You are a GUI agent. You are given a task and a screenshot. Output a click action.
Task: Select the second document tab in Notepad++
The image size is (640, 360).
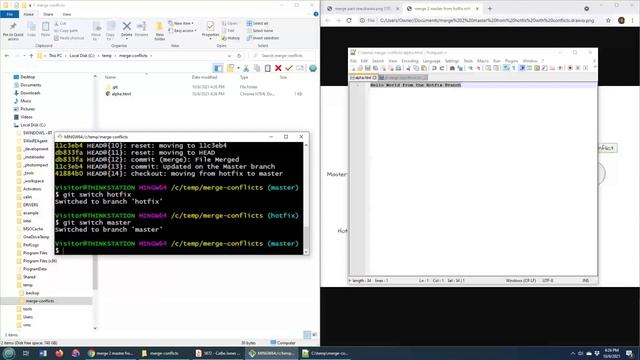click(x=402, y=78)
